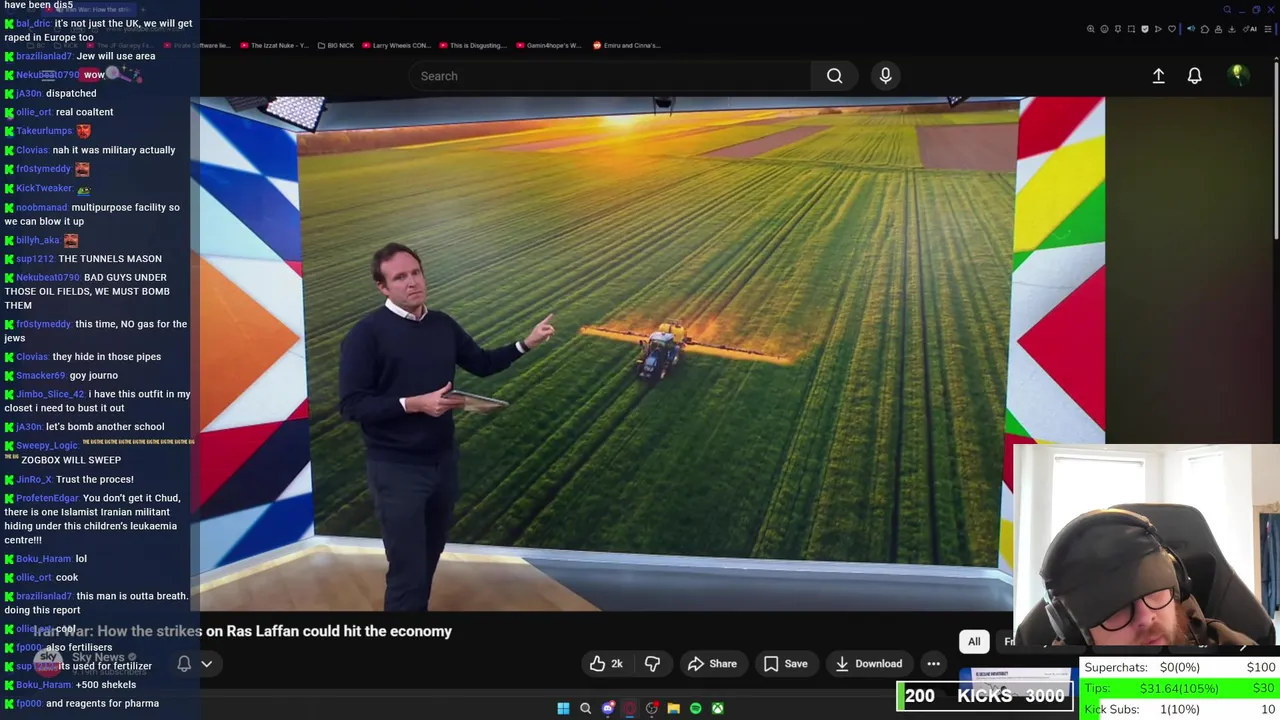Click browser zoom magnifier toolbar icon
This screenshot has width=1280, height=720.
1090,29
